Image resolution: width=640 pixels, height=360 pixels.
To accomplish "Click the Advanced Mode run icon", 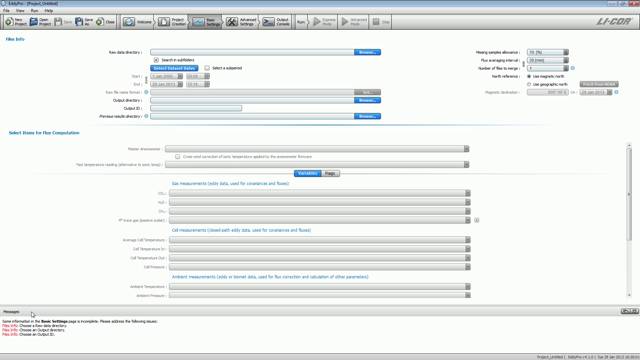I will coord(345,22).
